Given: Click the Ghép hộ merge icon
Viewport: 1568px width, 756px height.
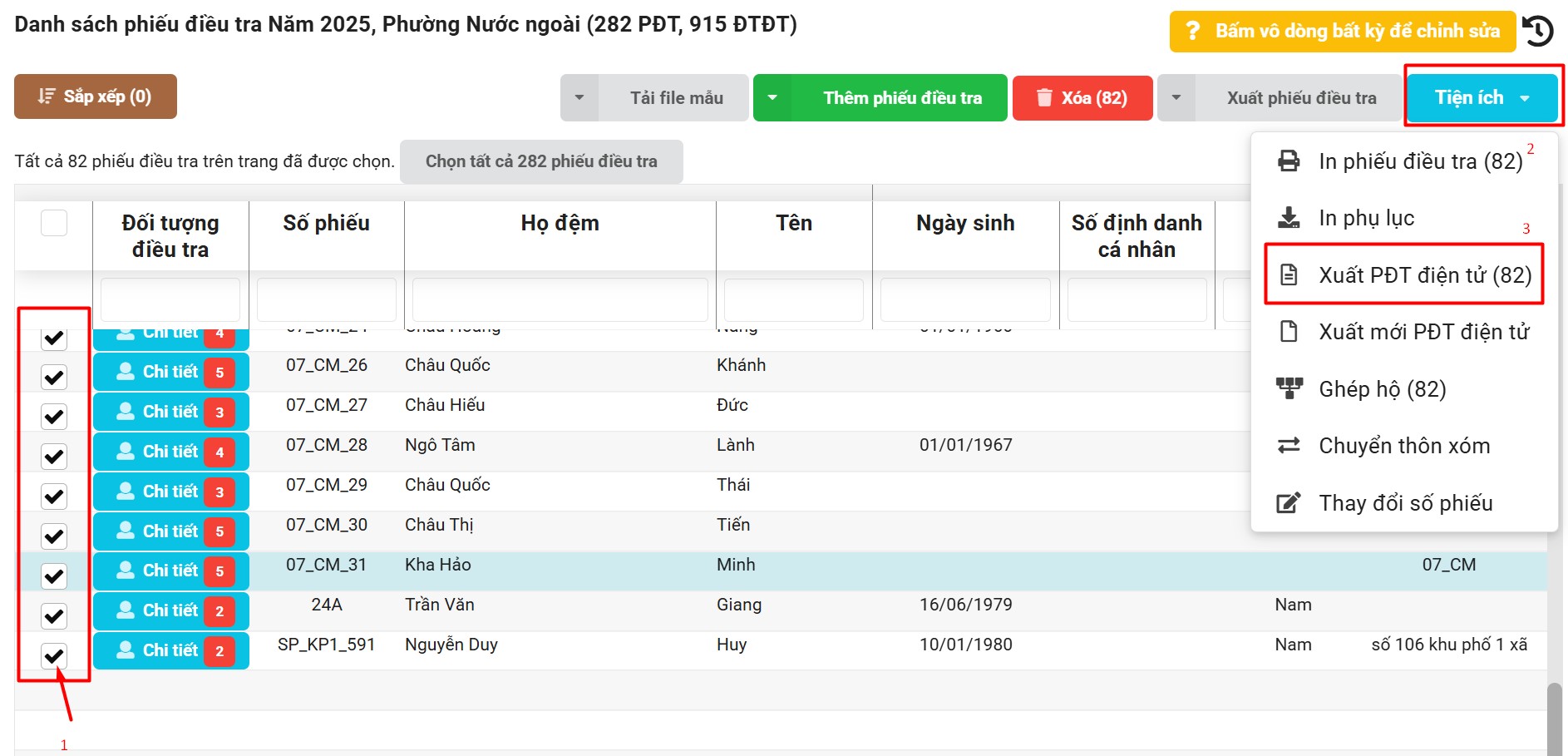Looking at the screenshot, I should click(x=1289, y=388).
